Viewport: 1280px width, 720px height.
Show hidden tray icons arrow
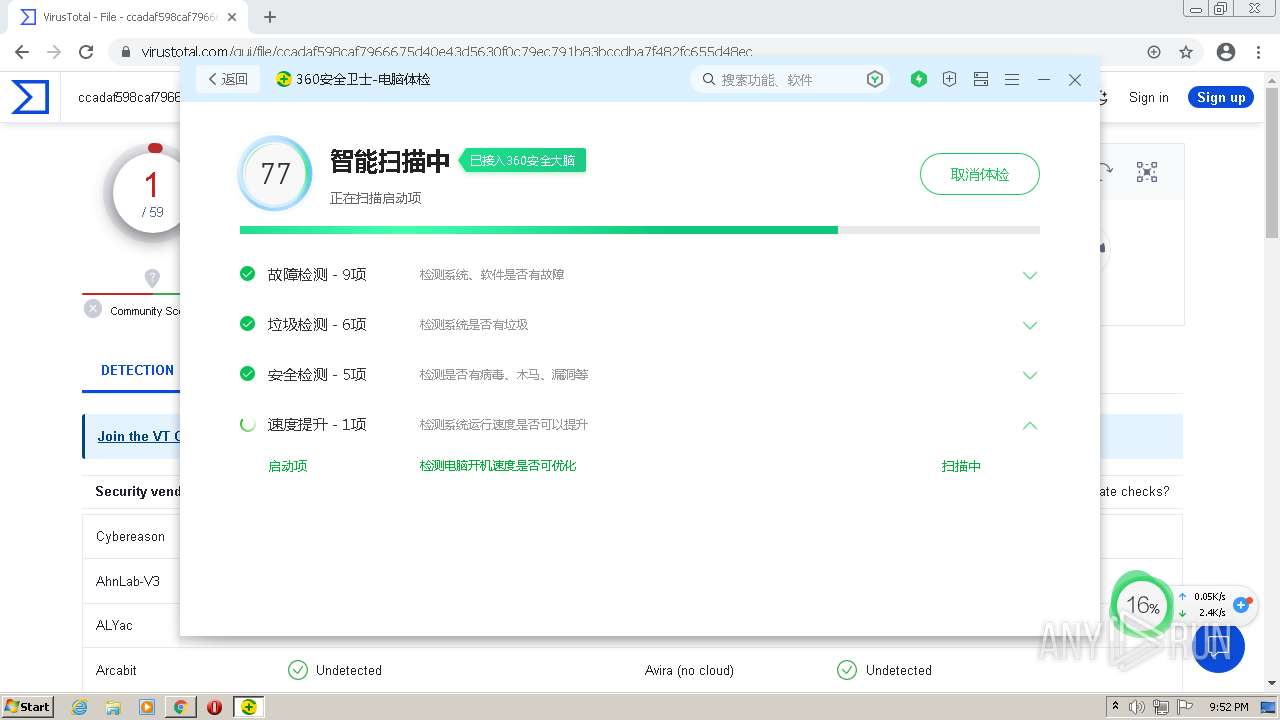tap(1116, 707)
